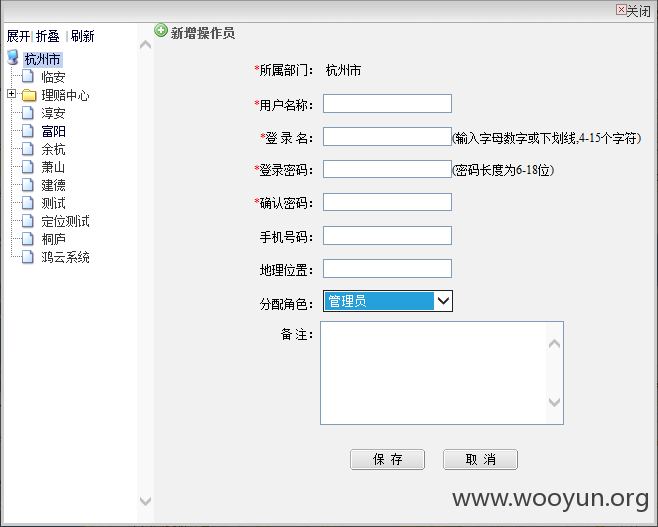The height and width of the screenshot is (527, 658).
Task: Click the green plus 新增操作员 icon
Action: pos(161,31)
